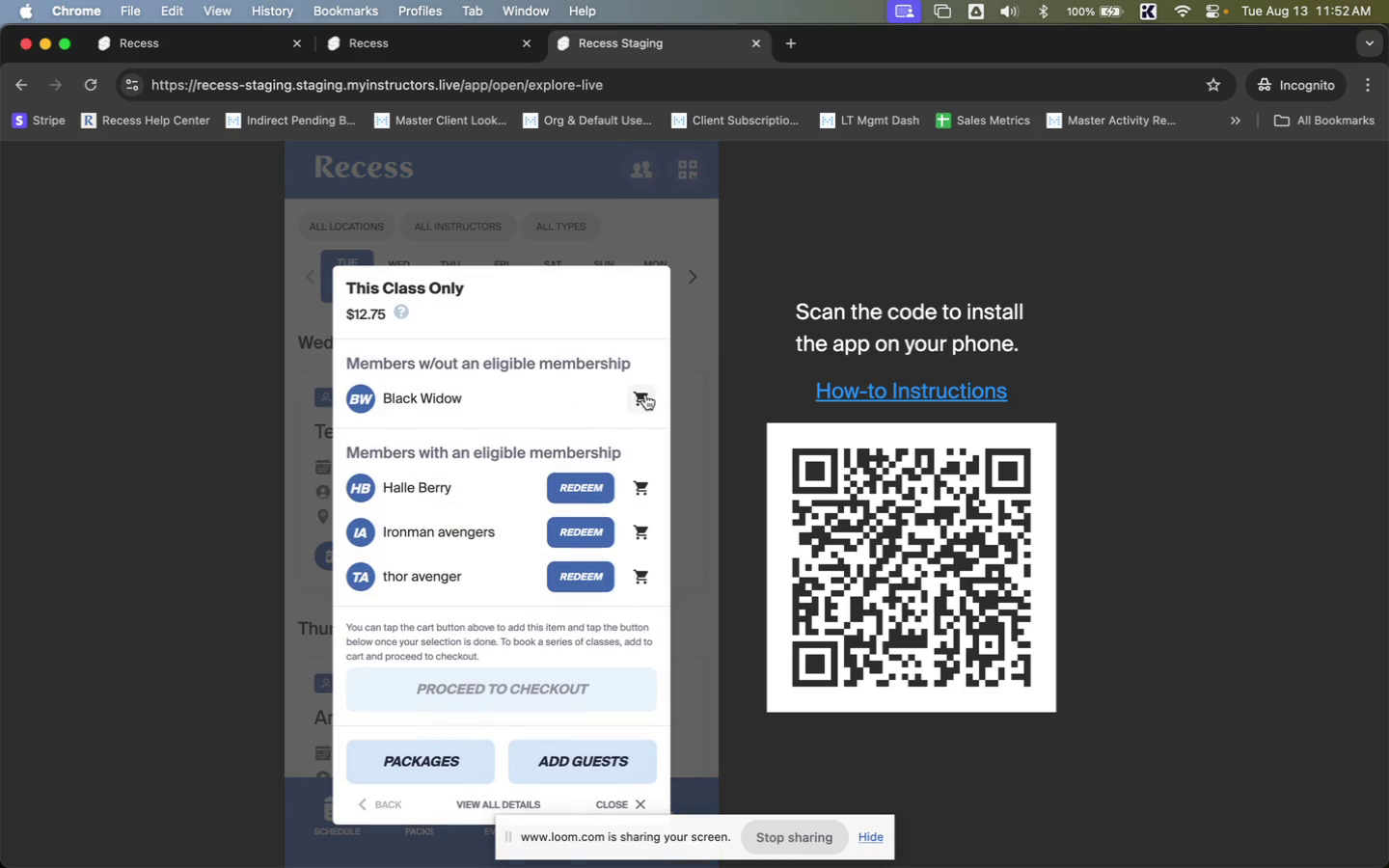Bookmark this page with the star icon
The height and width of the screenshot is (868, 1389).
[1213, 85]
